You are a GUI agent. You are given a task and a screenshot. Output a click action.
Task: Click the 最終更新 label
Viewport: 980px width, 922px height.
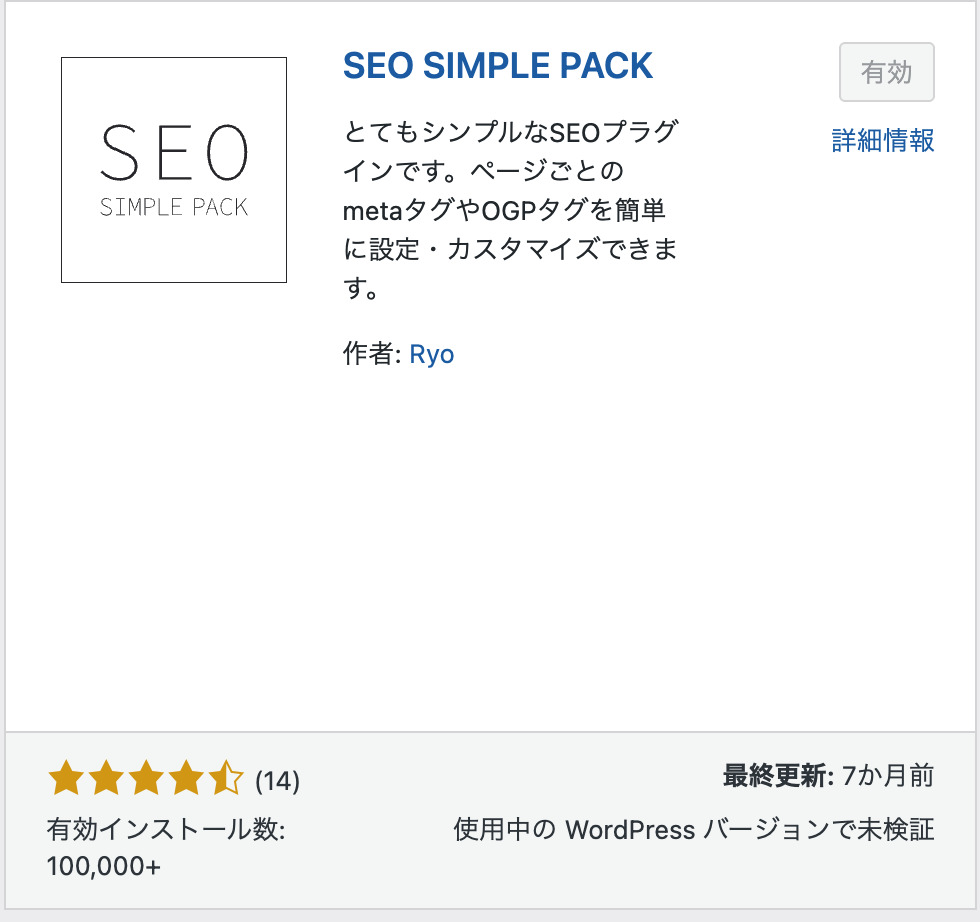[x=778, y=776]
